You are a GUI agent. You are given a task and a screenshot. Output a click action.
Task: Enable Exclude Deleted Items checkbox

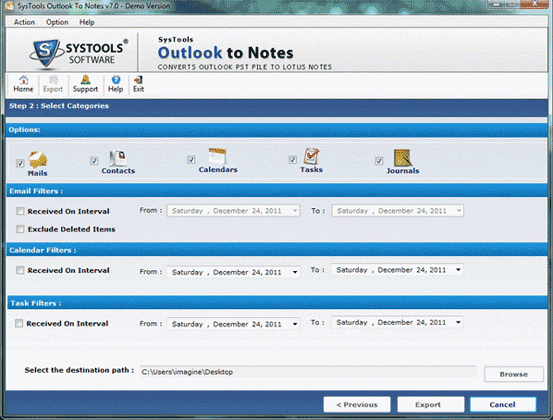pyautogui.click(x=20, y=229)
